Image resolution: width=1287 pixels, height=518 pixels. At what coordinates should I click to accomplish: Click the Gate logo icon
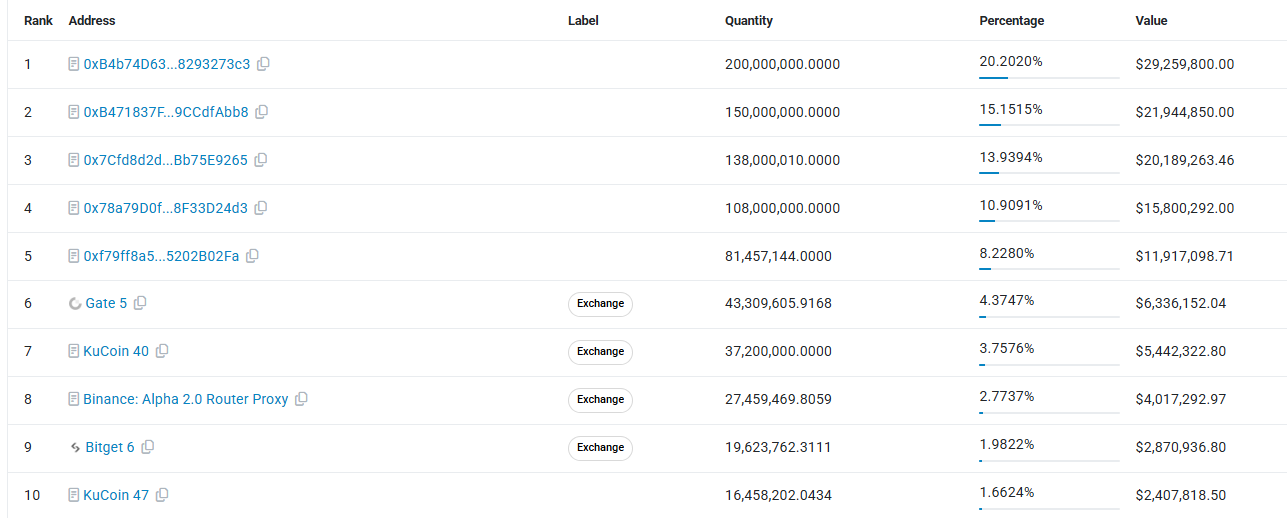[x=75, y=303]
